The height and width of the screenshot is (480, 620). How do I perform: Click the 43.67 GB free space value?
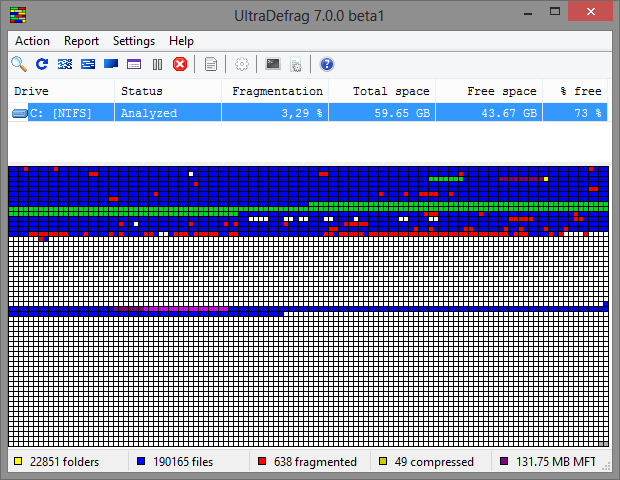509,113
